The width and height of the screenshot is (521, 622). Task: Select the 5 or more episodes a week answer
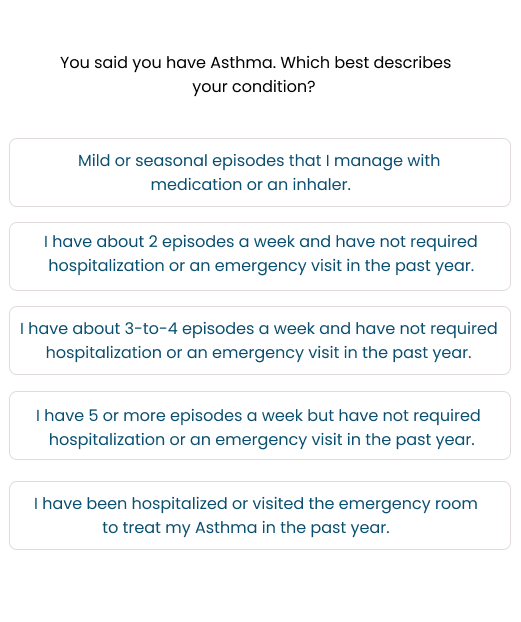click(260, 426)
